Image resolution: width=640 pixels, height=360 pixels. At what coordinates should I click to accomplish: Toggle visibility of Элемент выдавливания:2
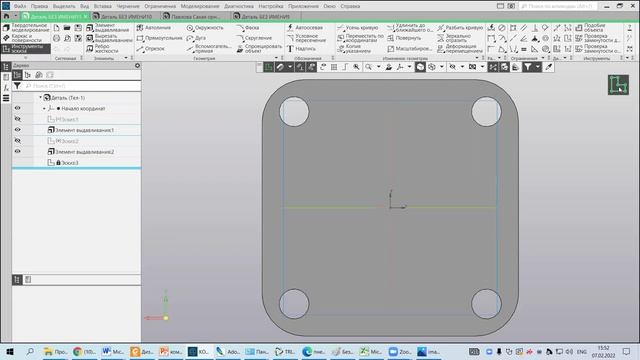pos(18,151)
